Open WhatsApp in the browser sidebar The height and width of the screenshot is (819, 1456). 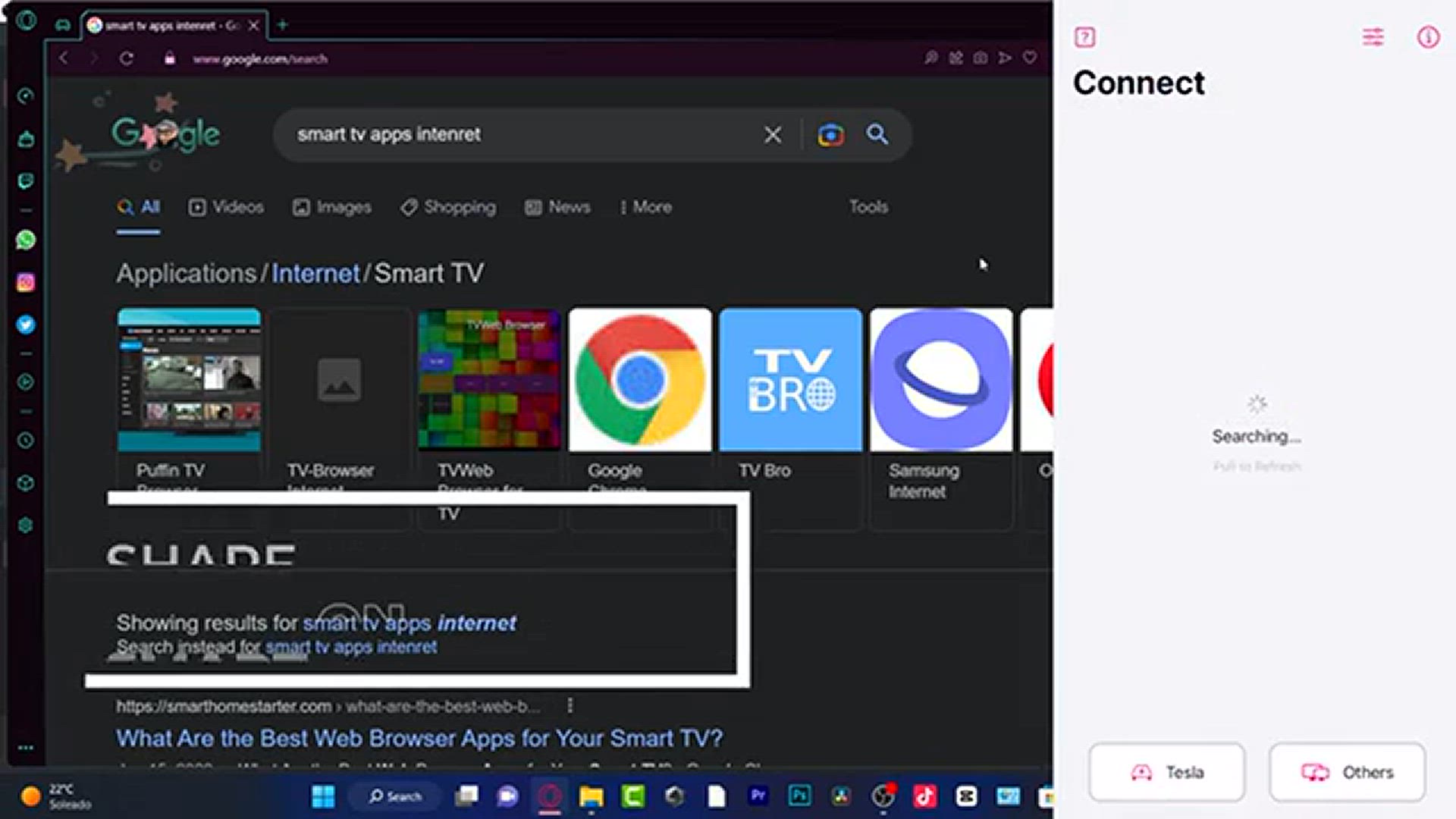(26, 240)
